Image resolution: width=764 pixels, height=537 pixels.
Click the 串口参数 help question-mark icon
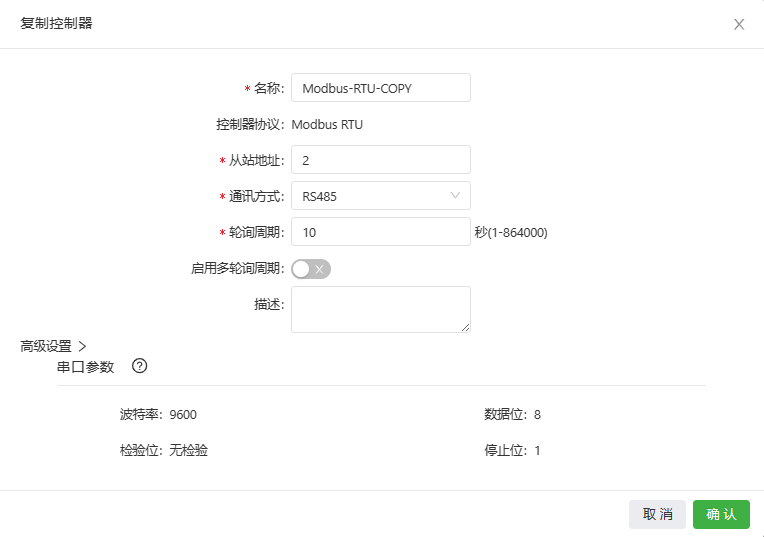click(x=140, y=366)
